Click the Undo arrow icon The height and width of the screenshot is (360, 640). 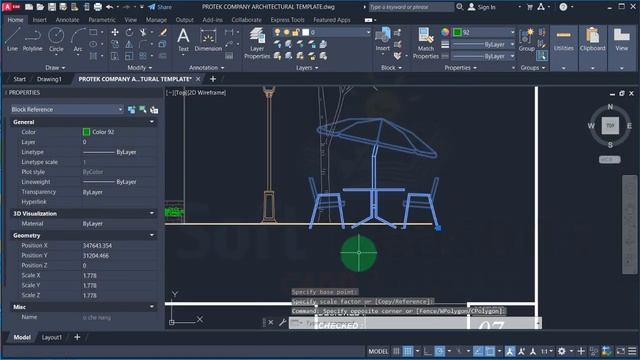tap(109, 7)
